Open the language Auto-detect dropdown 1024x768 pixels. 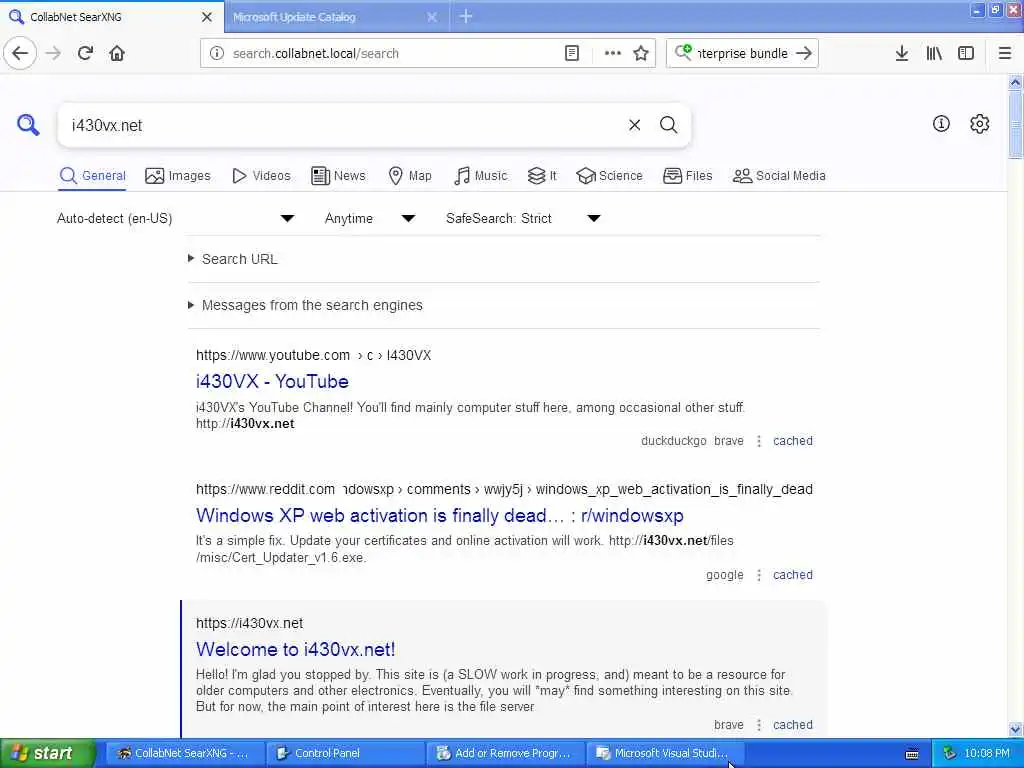coord(176,218)
